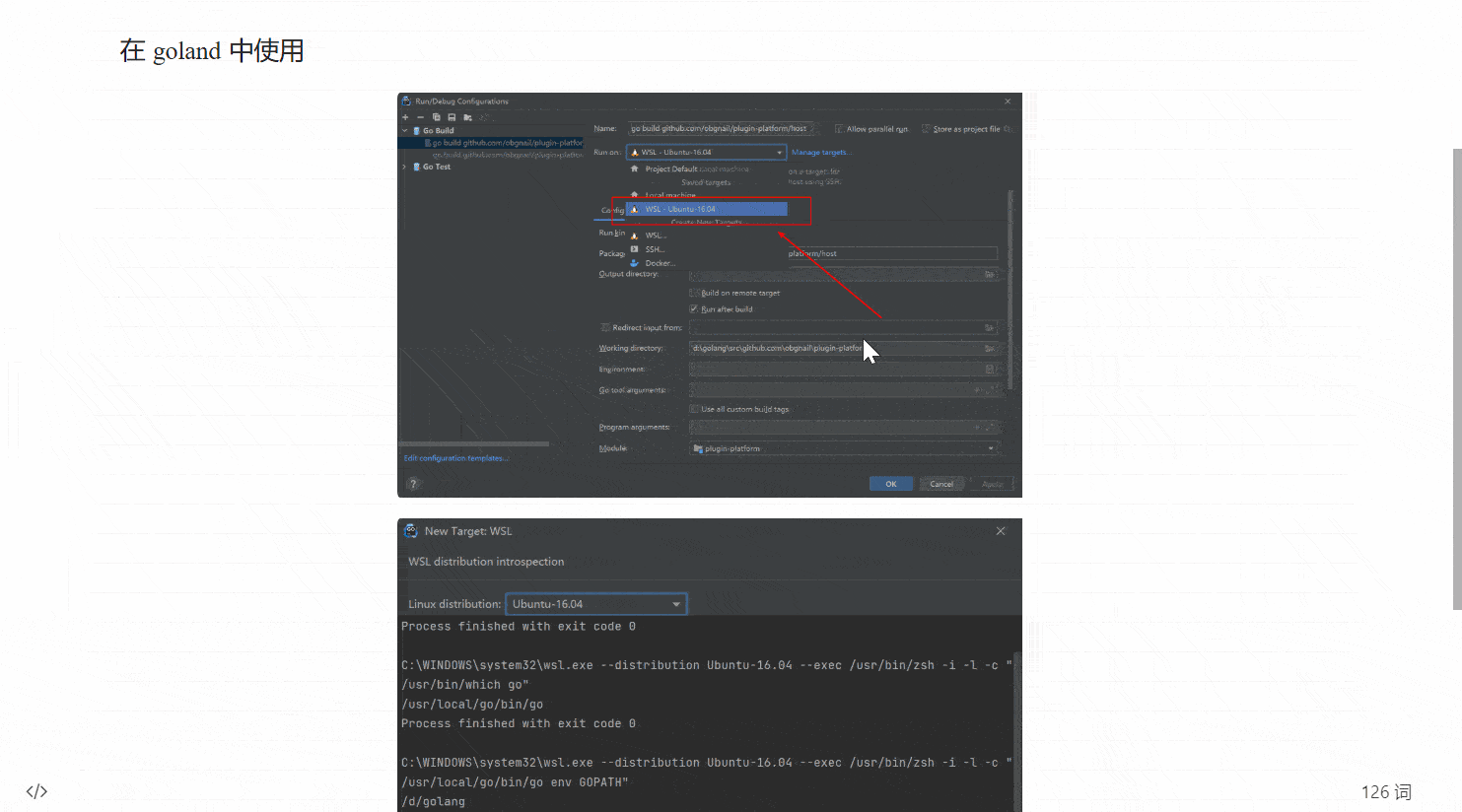The image size is (1462, 812).
Task: Enable Use all custom build tags checkbox
Action: pyautogui.click(x=694, y=409)
